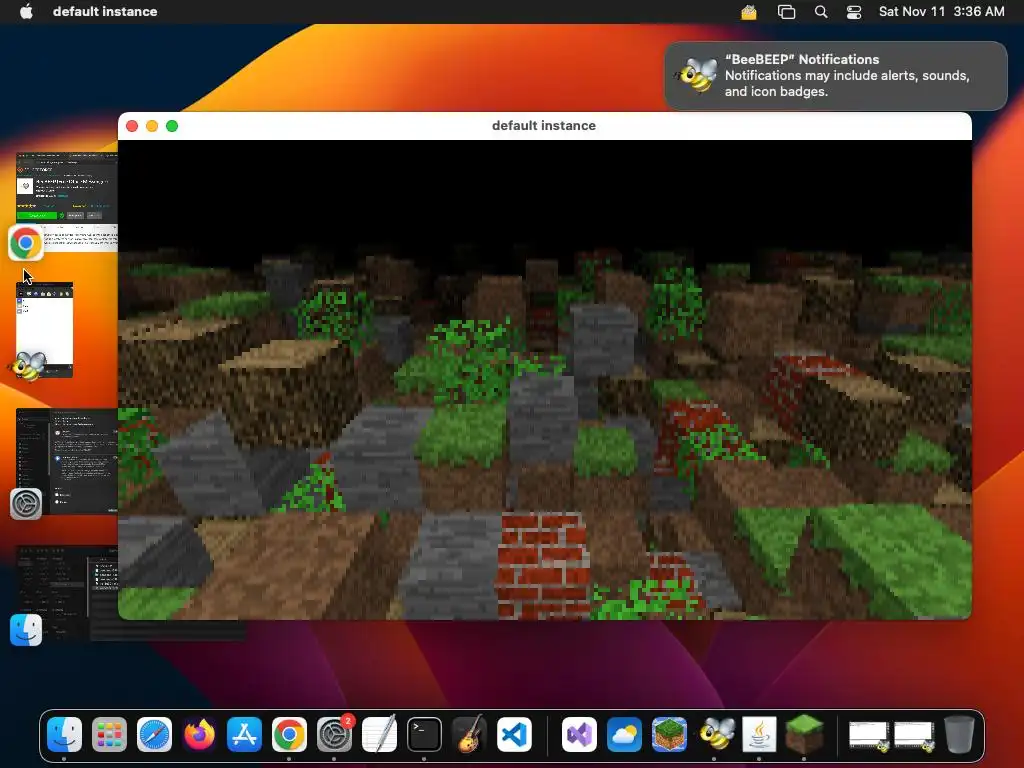Click the date and time in menu bar
Screen dimensions: 1024x768
(941, 11)
